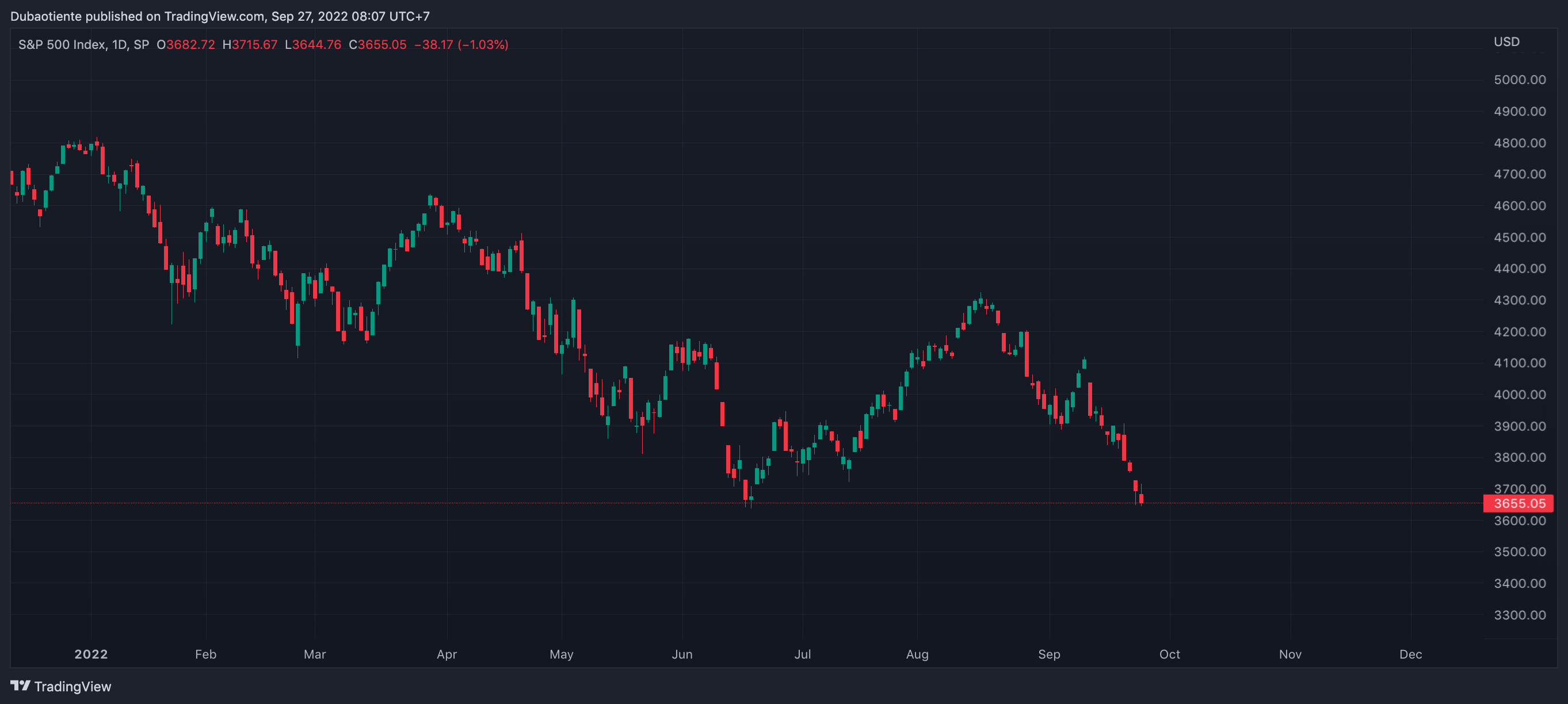Select the S&P 500 Index, 1D, SP title

(83, 44)
